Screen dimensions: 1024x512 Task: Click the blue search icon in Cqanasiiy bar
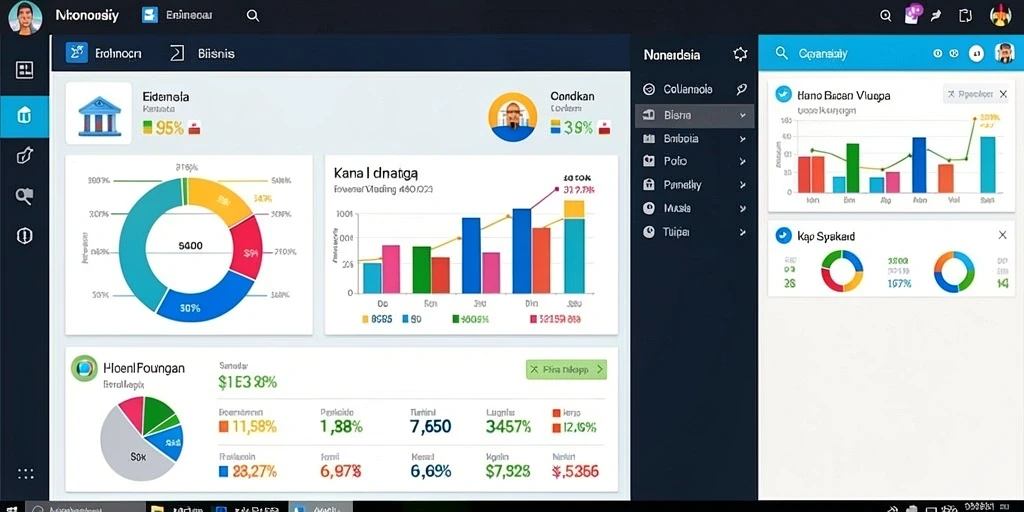coord(781,54)
